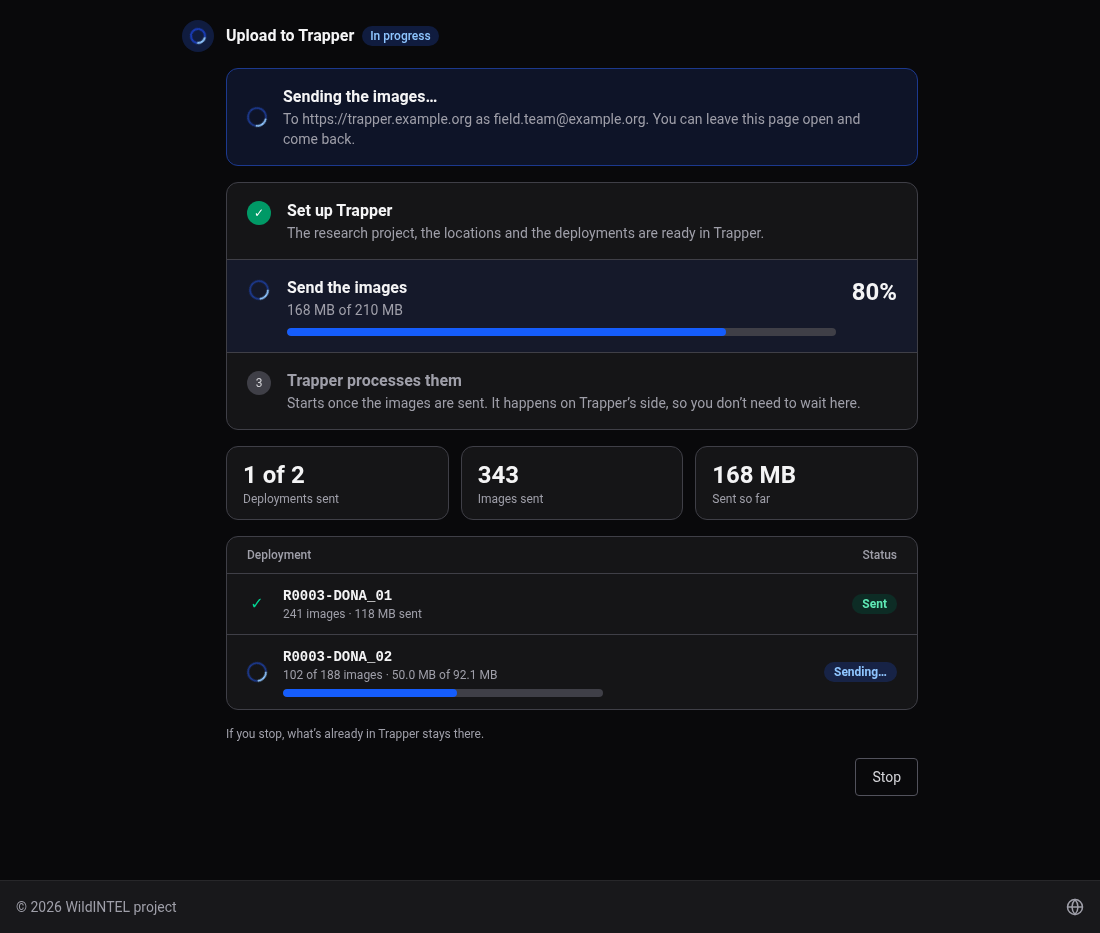
Task: Select the R0003-DONA_02 deployment name
Action: click(x=337, y=656)
